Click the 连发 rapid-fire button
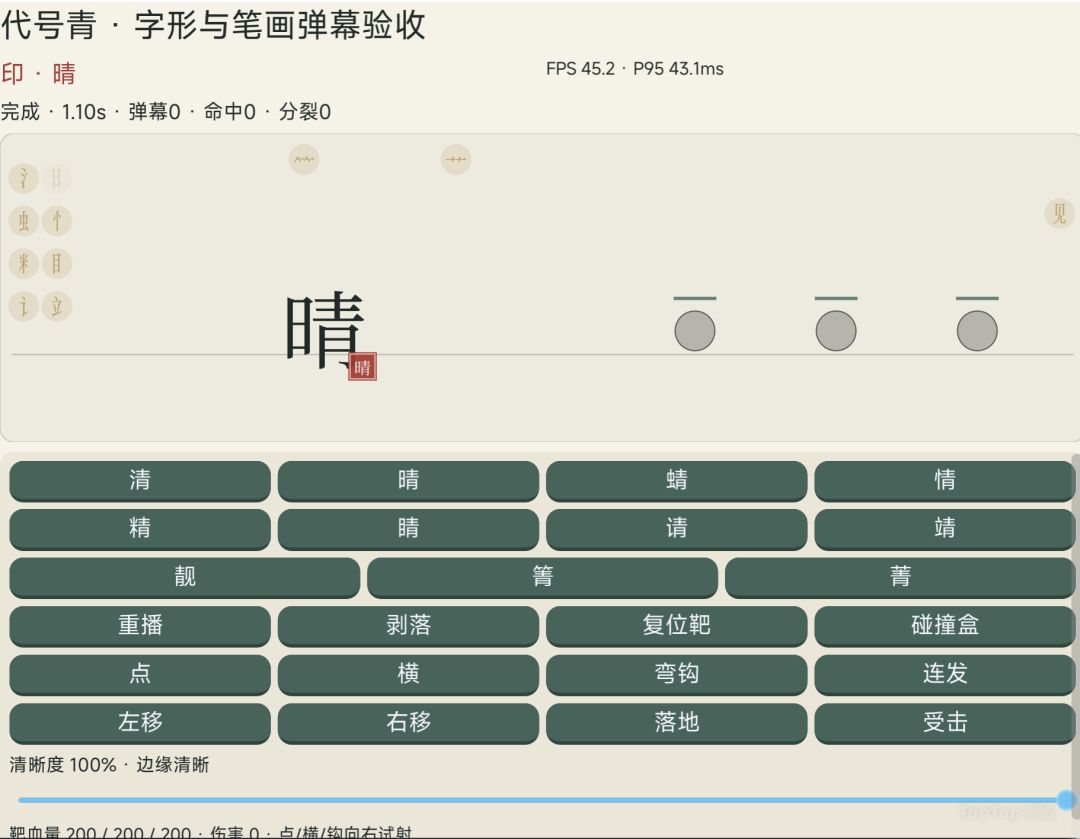1080x839 pixels. [x=945, y=674]
